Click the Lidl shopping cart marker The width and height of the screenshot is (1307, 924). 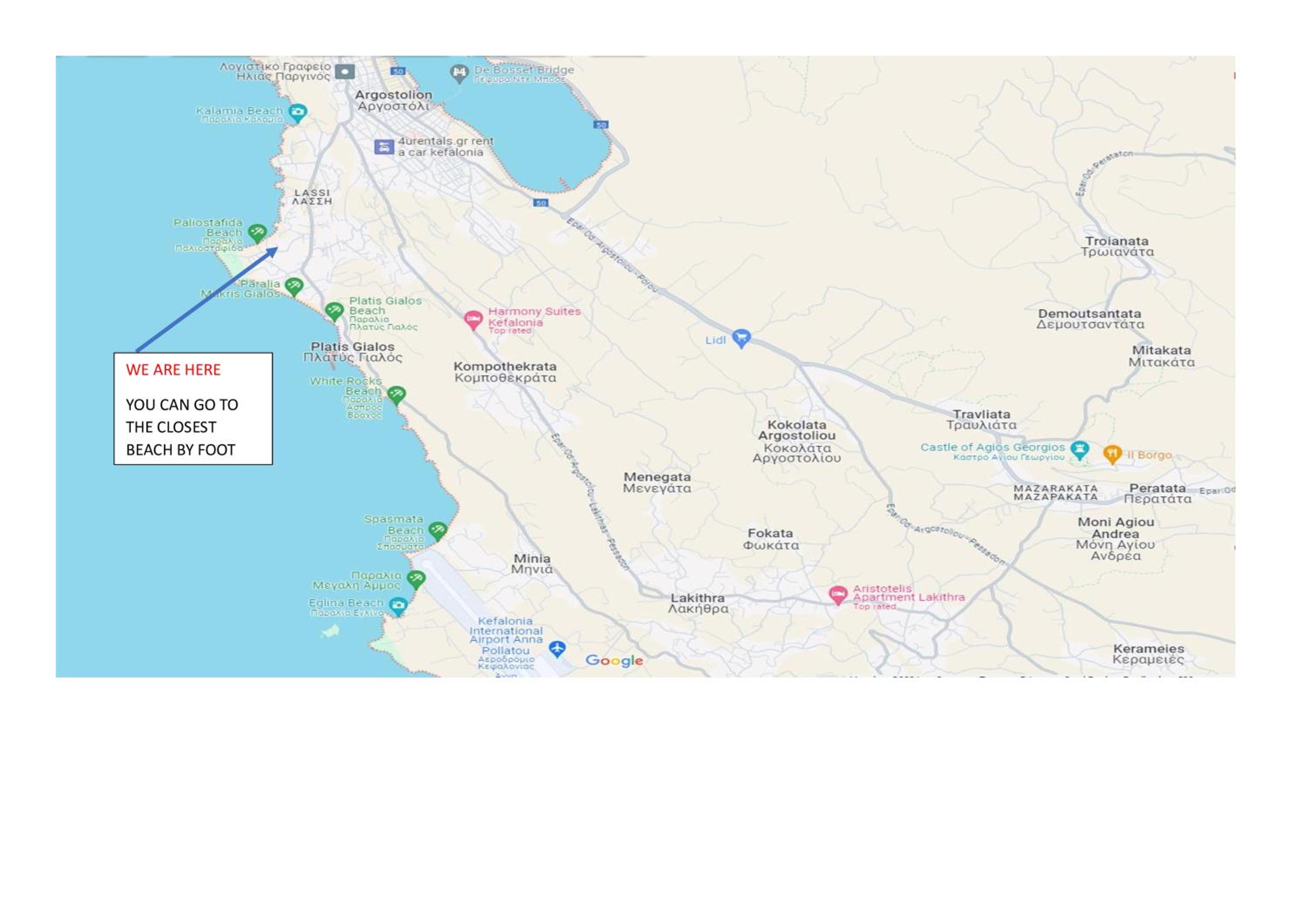pos(741,338)
